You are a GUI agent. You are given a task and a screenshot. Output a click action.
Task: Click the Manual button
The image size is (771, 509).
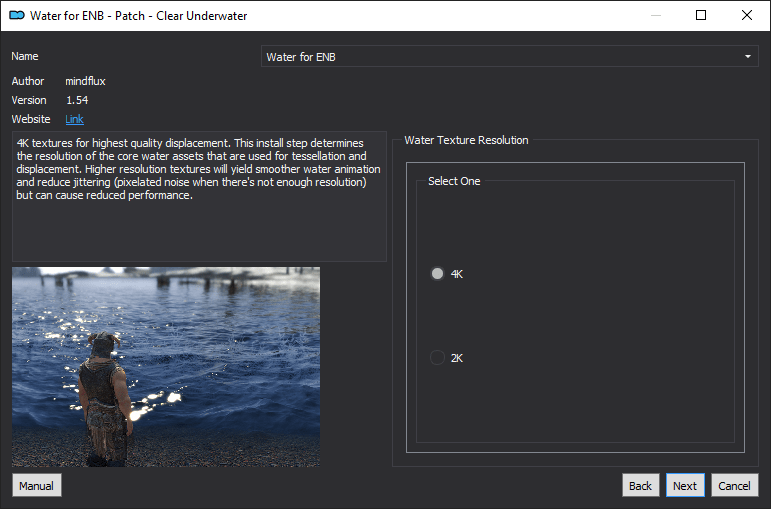pyautogui.click(x=36, y=485)
